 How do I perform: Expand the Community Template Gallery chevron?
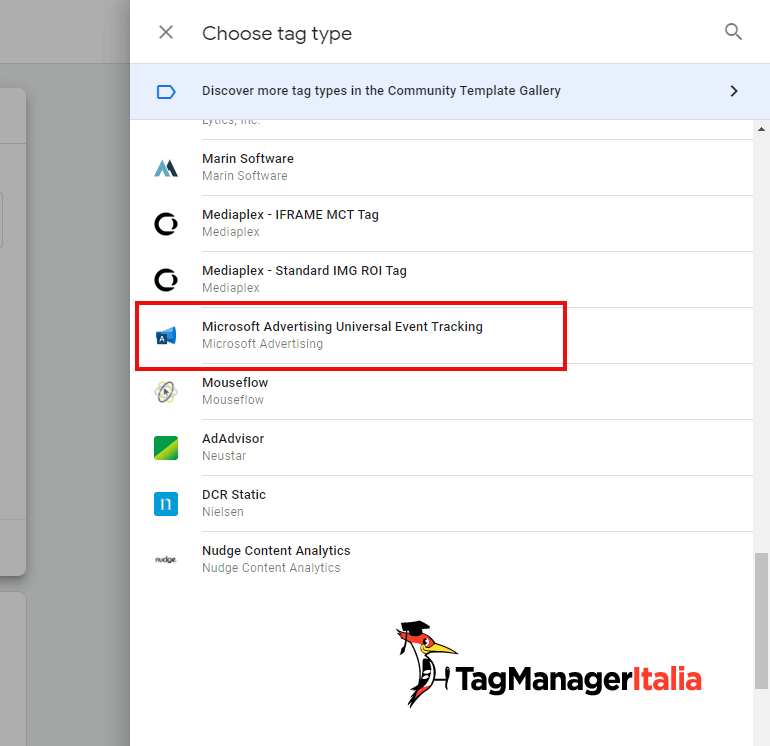click(734, 91)
